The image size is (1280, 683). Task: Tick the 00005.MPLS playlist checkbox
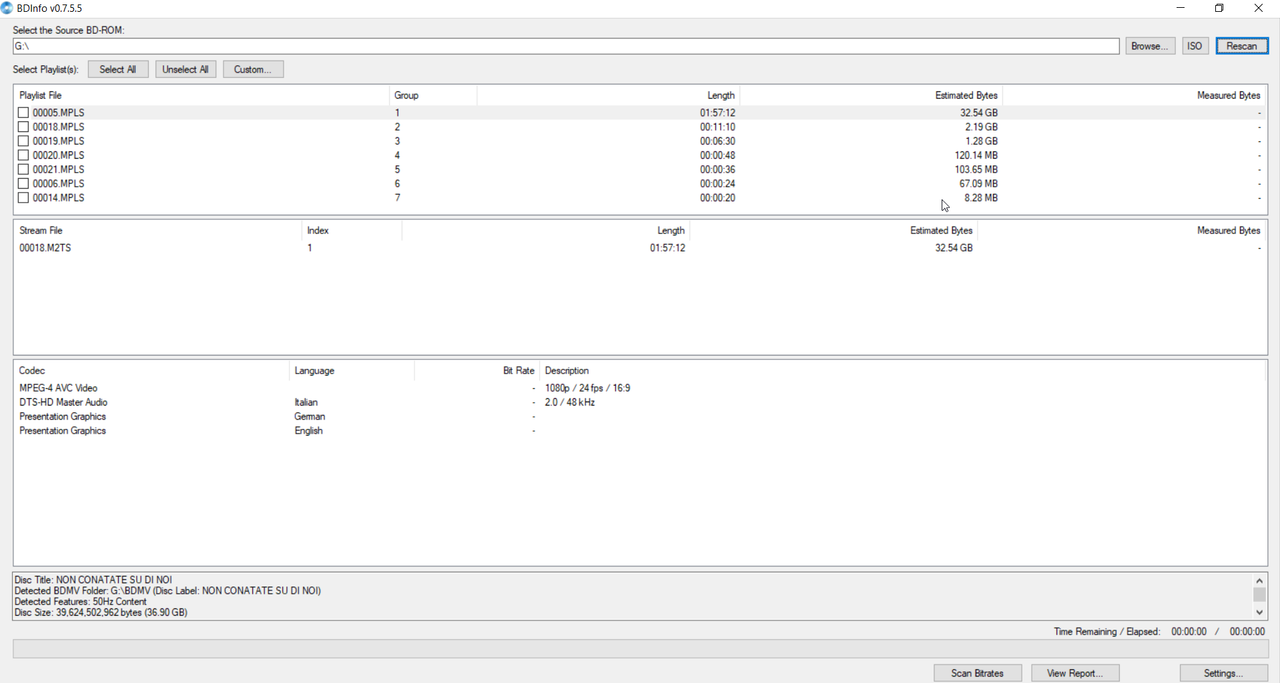pos(23,113)
